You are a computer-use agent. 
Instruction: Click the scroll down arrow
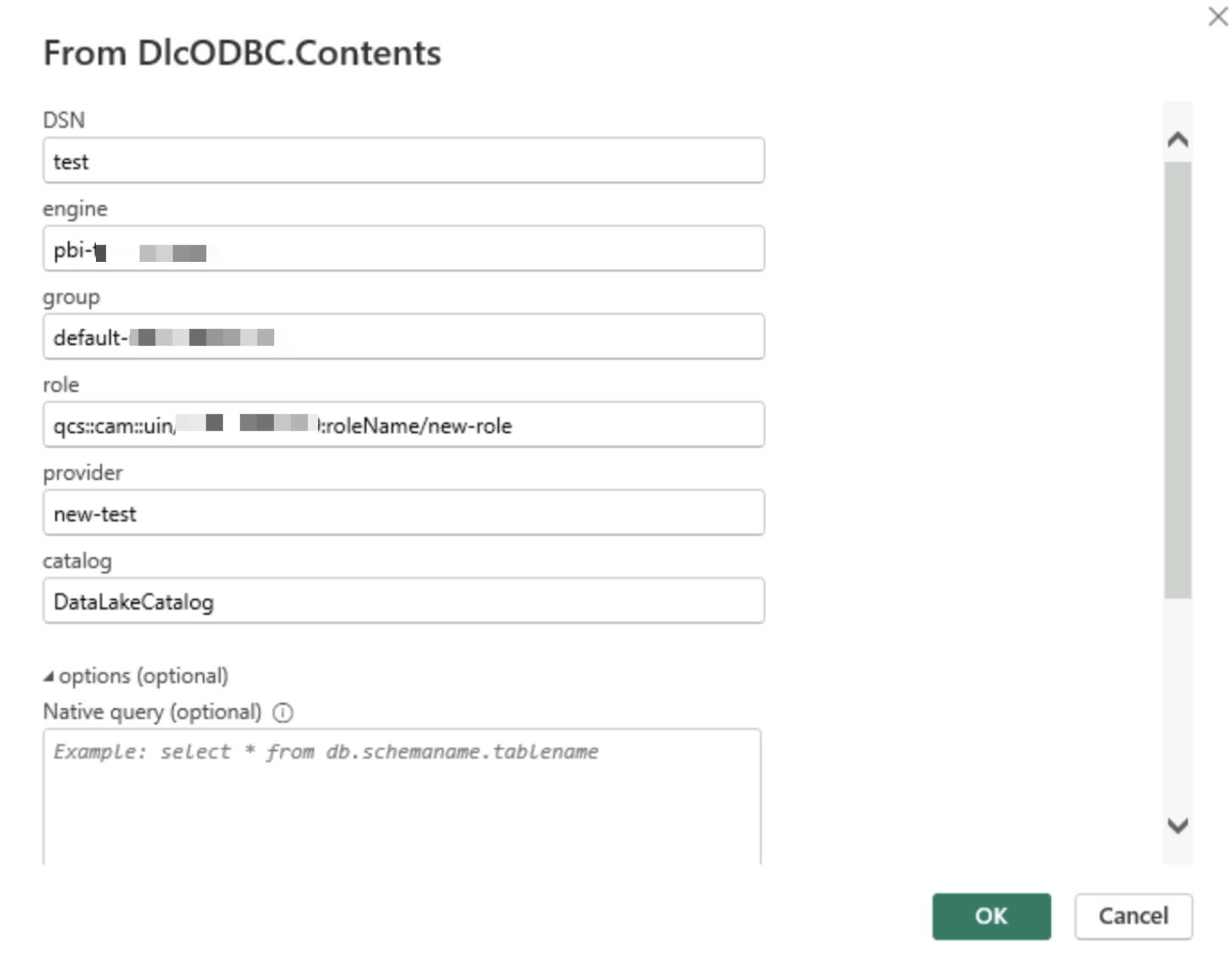(1178, 825)
